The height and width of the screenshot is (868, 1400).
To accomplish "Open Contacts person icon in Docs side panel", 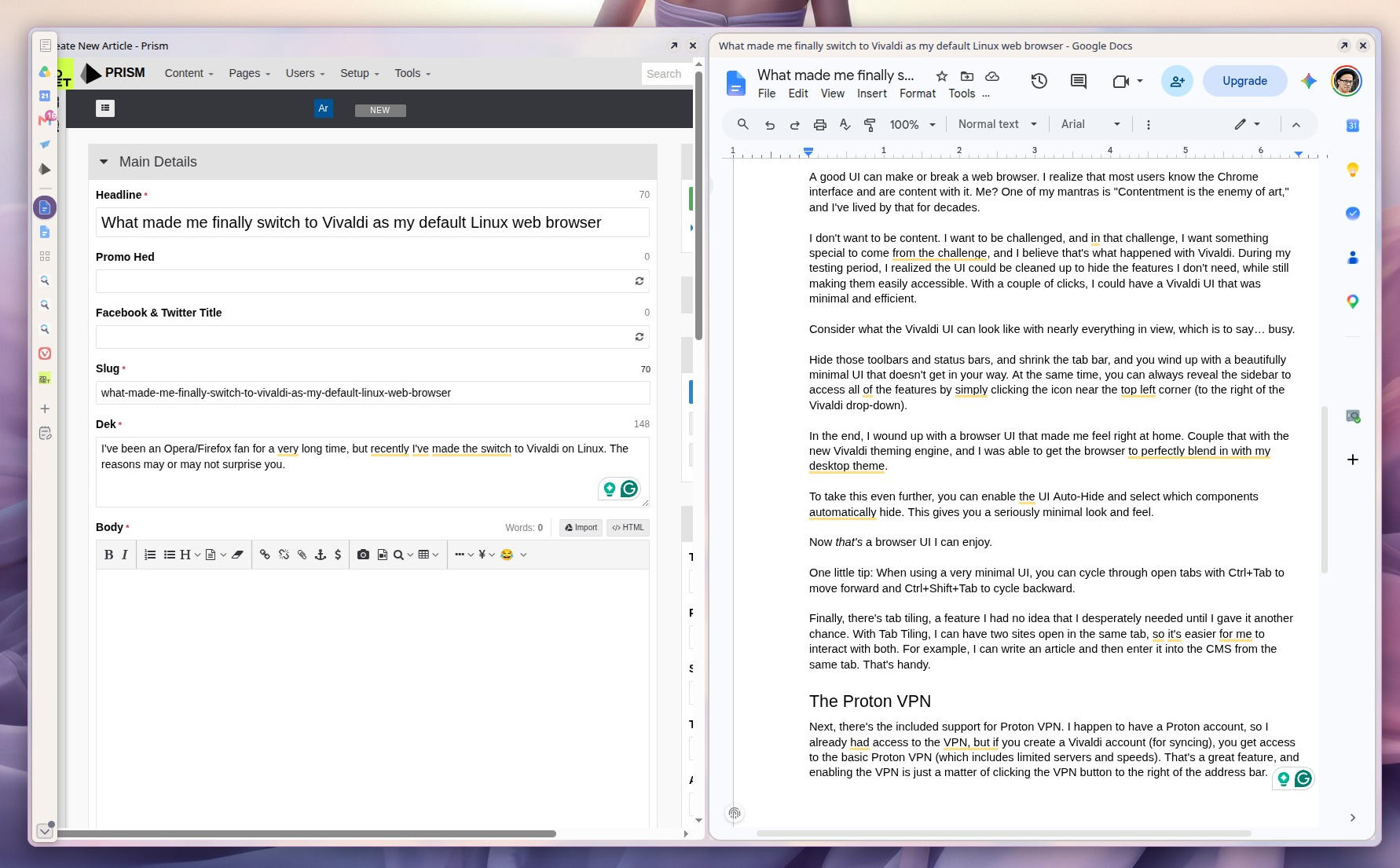I will (x=1353, y=258).
